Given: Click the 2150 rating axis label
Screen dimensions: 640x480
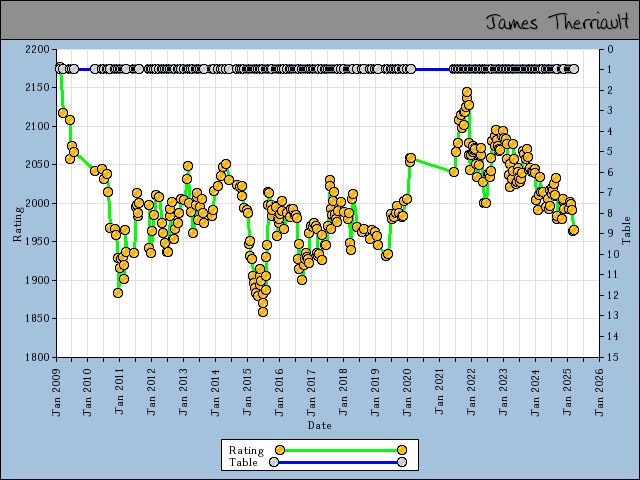Looking at the screenshot, I should (x=37, y=88).
